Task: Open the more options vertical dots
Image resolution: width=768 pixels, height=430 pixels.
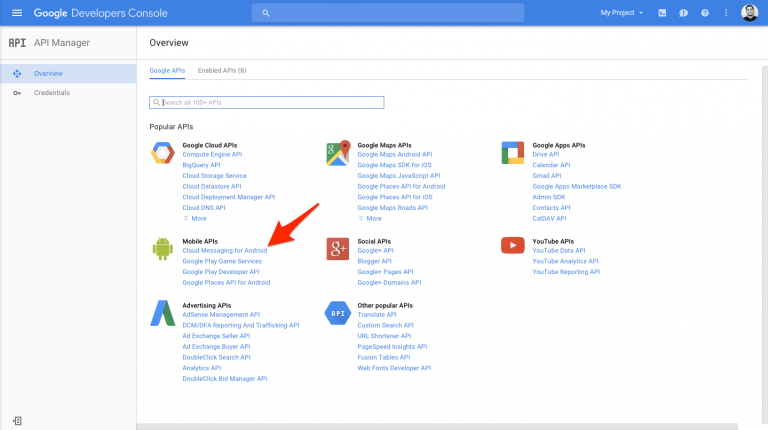Action: pos(726,13)
